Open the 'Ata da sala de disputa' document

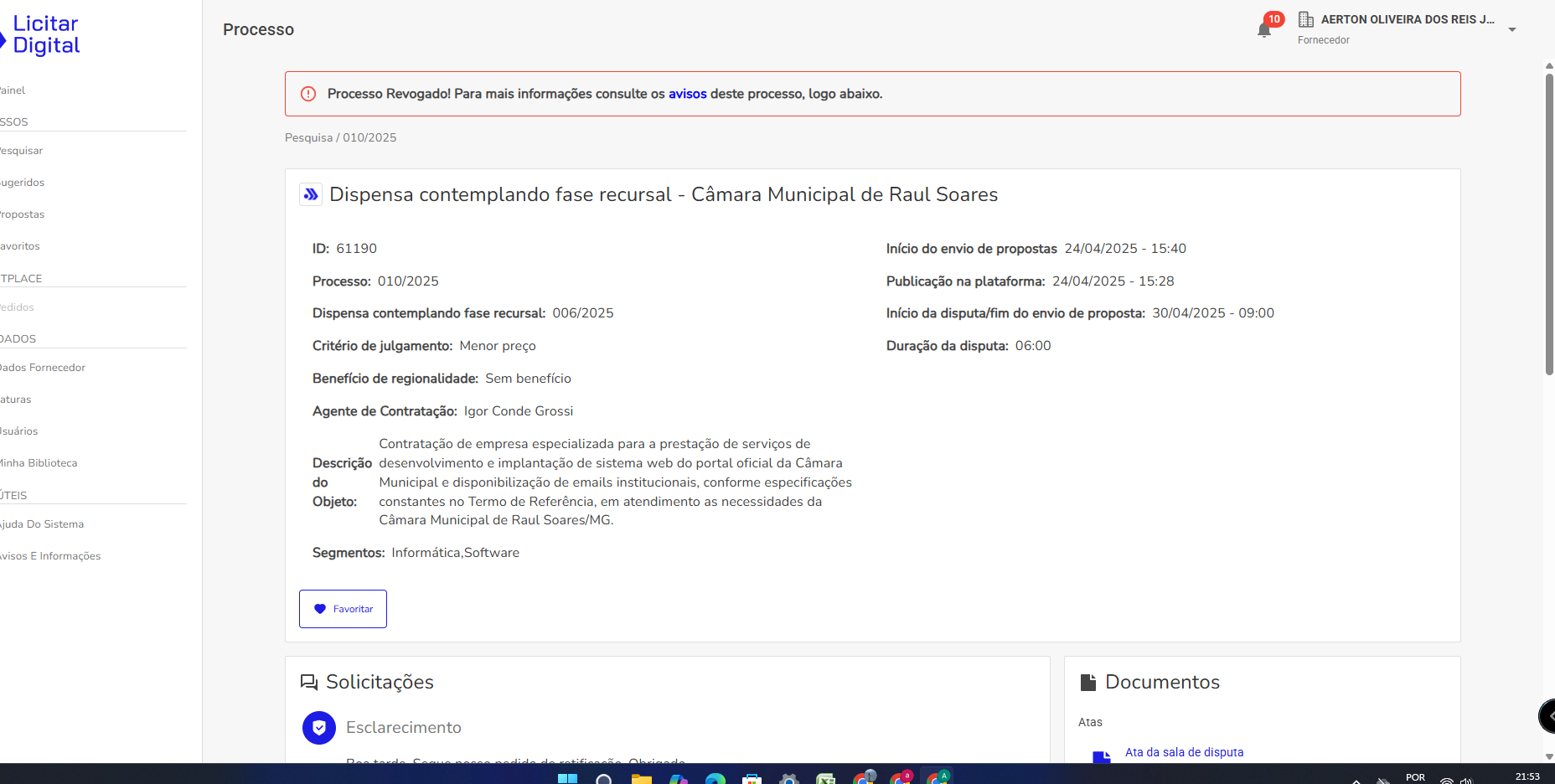[x=1184, y=752]
